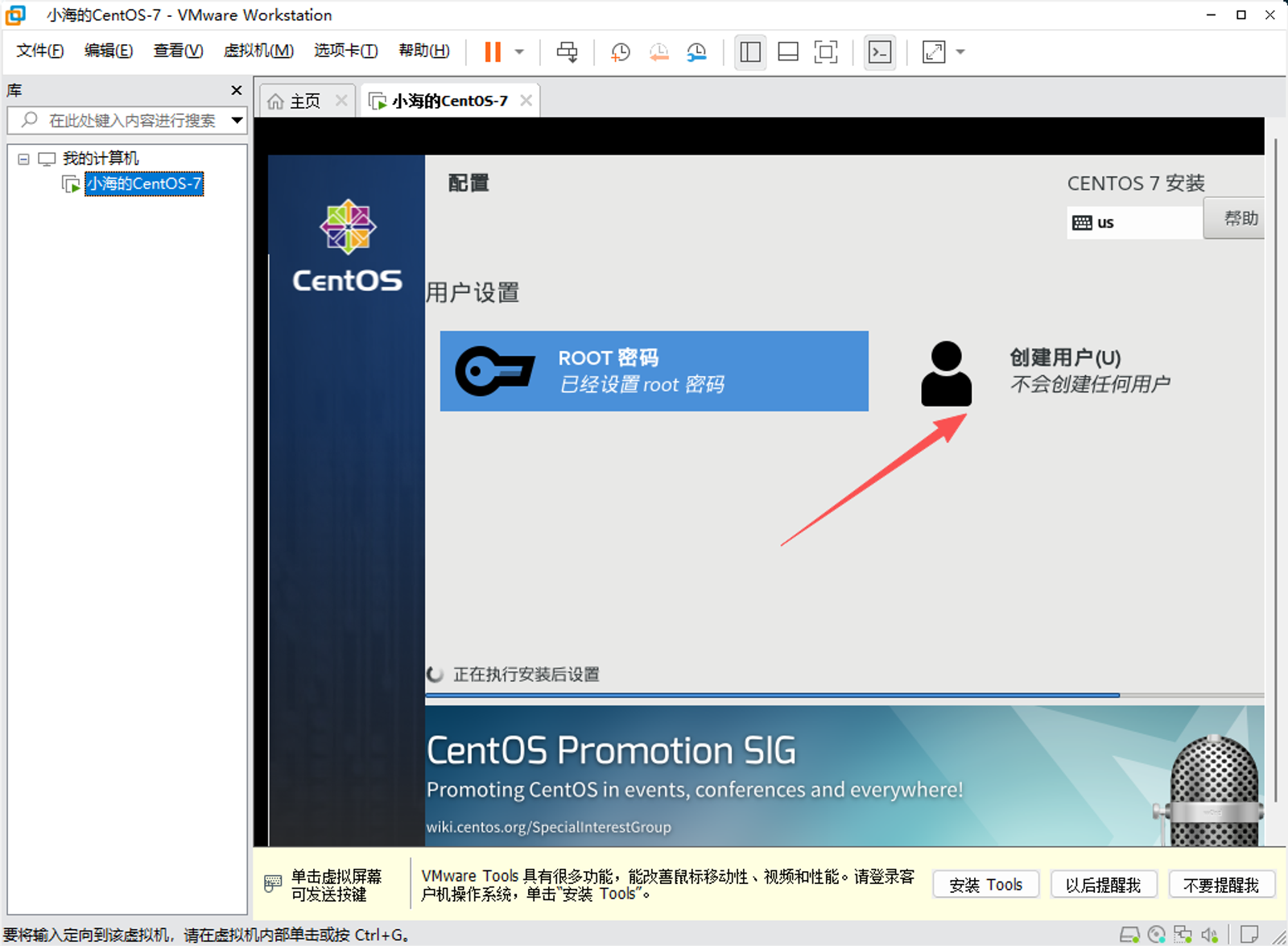Click the 正在执行安装后设置 status text
Image resolution: width=1288 pixels, height=946 pixels.
tap(526, 675)
